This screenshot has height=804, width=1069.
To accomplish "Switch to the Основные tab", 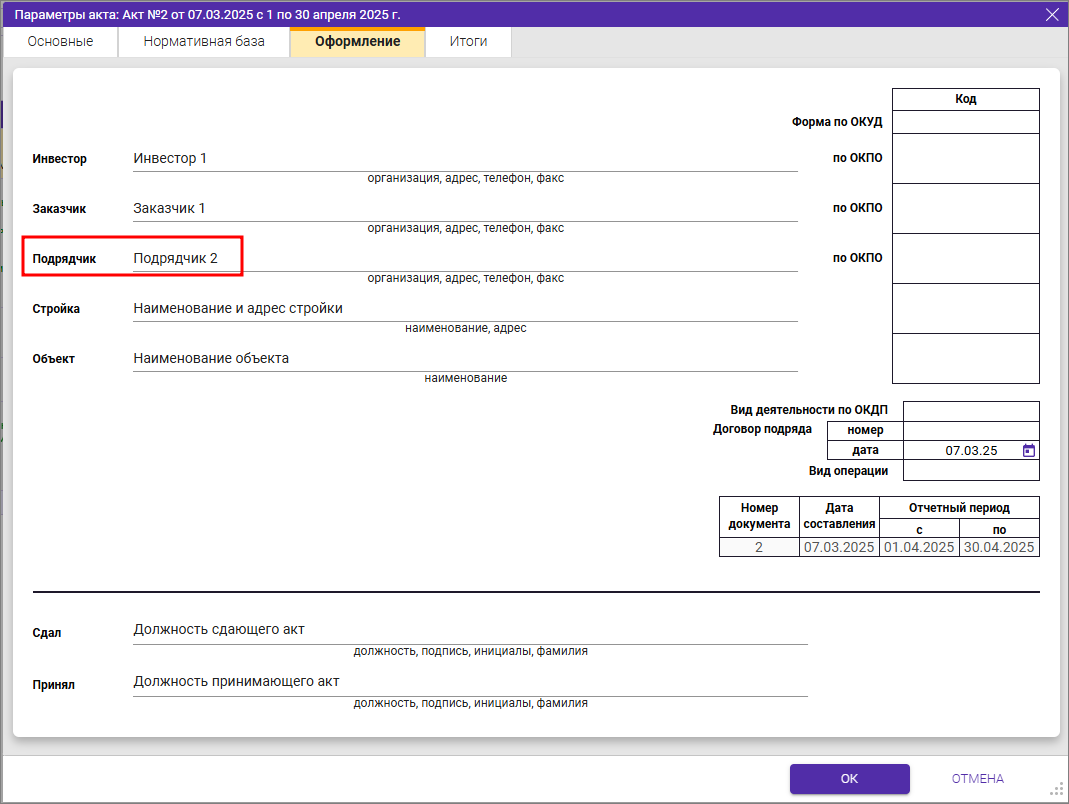I will tap(60, 42).
